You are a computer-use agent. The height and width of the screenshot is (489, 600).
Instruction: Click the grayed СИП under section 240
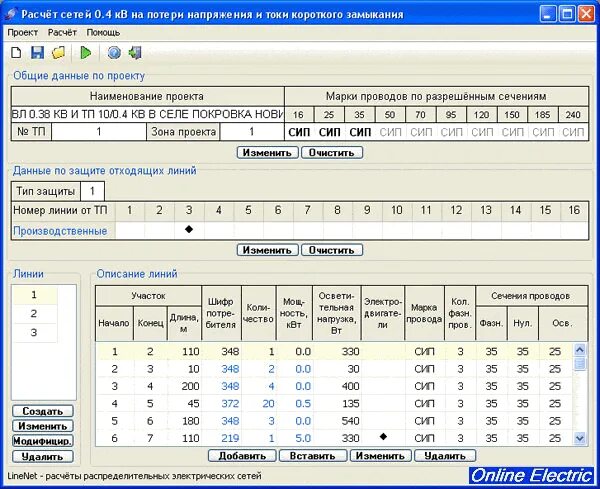pyautogui.click(x=573, y=132)
